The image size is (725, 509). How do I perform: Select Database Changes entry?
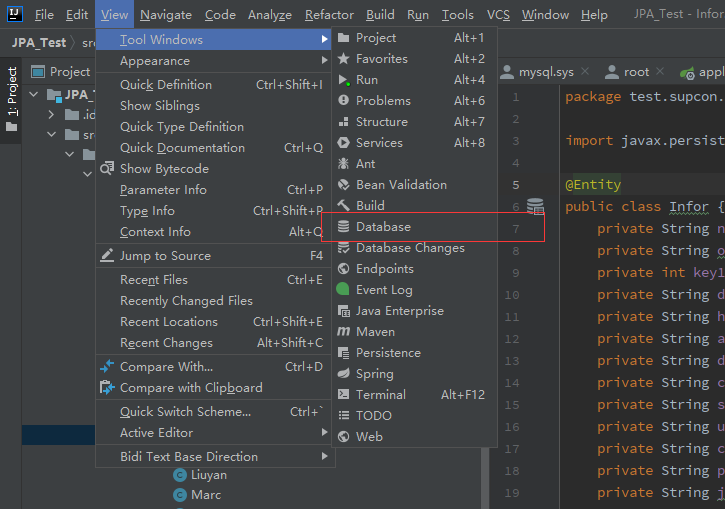pos(414,248)
